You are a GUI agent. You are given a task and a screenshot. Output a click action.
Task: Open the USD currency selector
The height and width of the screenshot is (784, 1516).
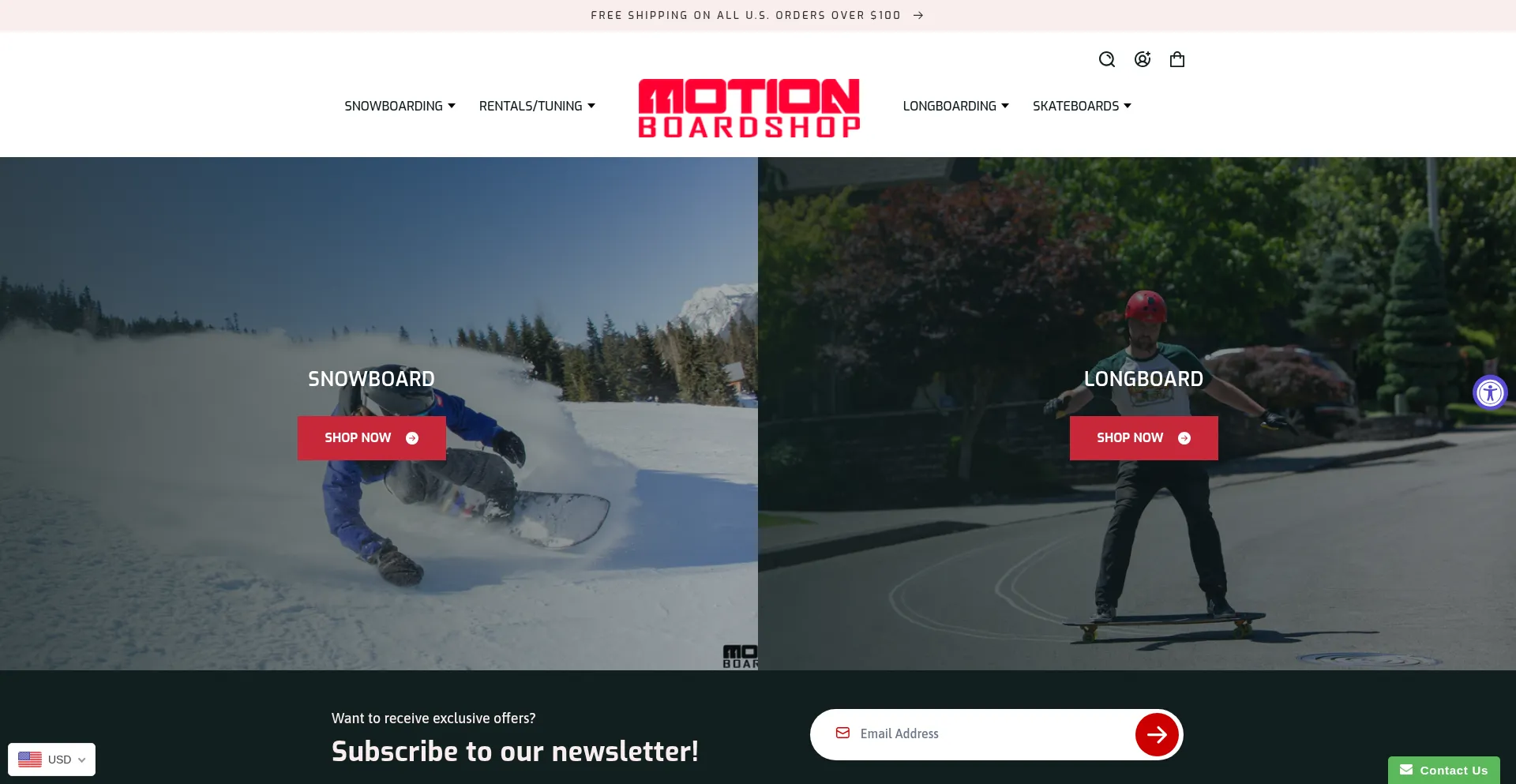52,760
